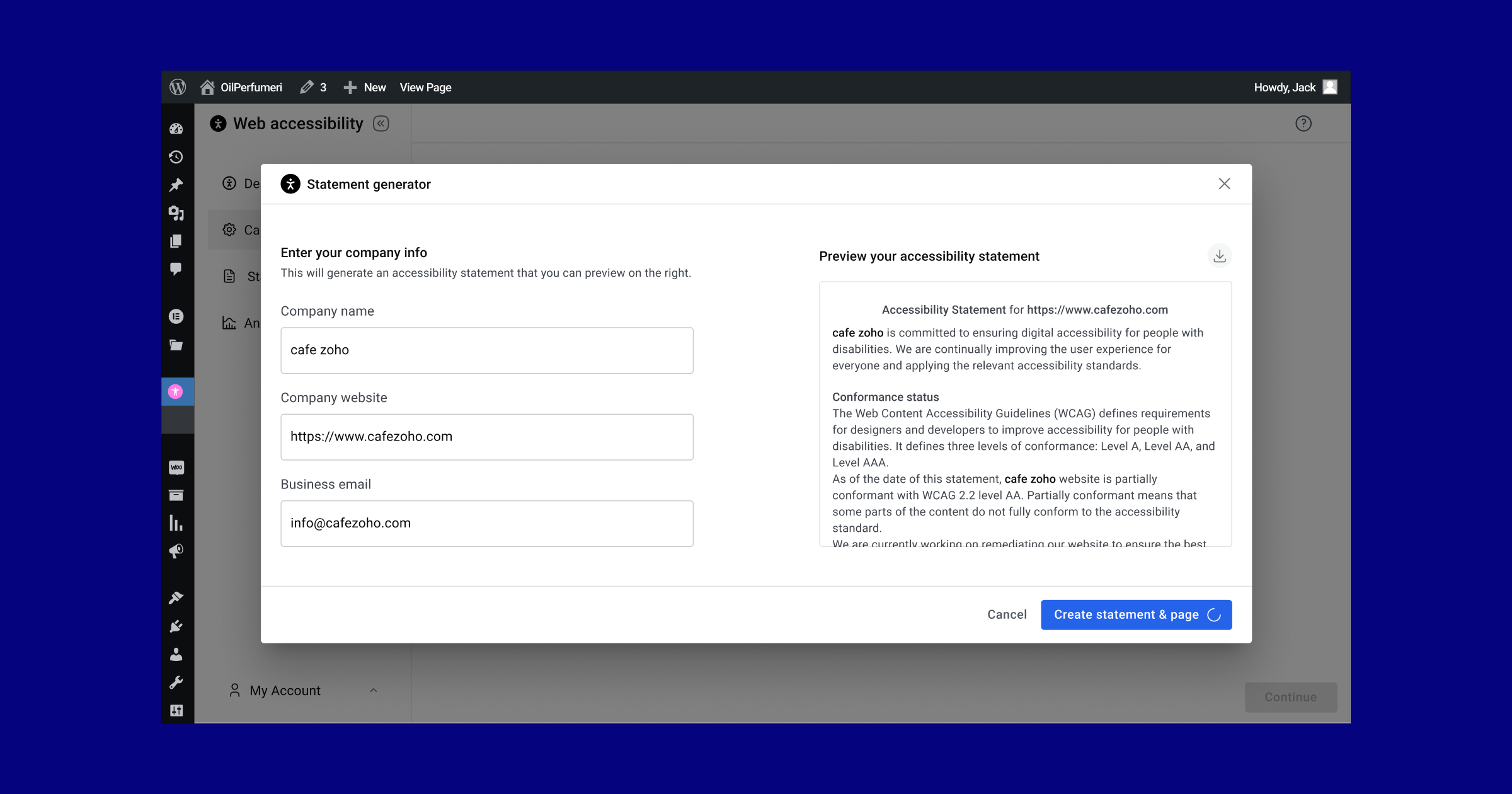Viewport: 1512px width, 794px height.
Task: Collapse the Web accessibility sidebar panel
Action: [x=381, y=124]
